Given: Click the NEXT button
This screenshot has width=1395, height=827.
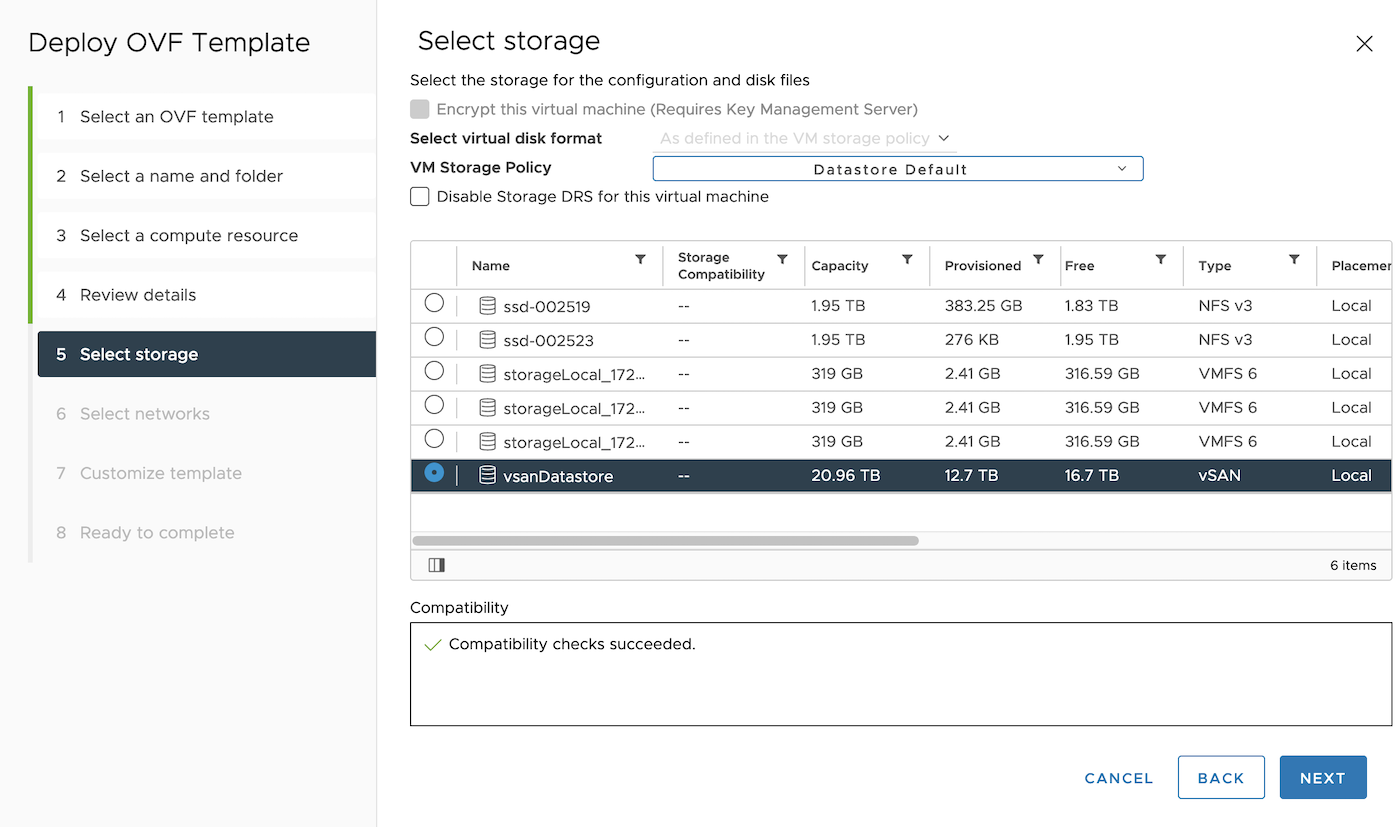Looking at the screenshot, I should pos(1322,777).
